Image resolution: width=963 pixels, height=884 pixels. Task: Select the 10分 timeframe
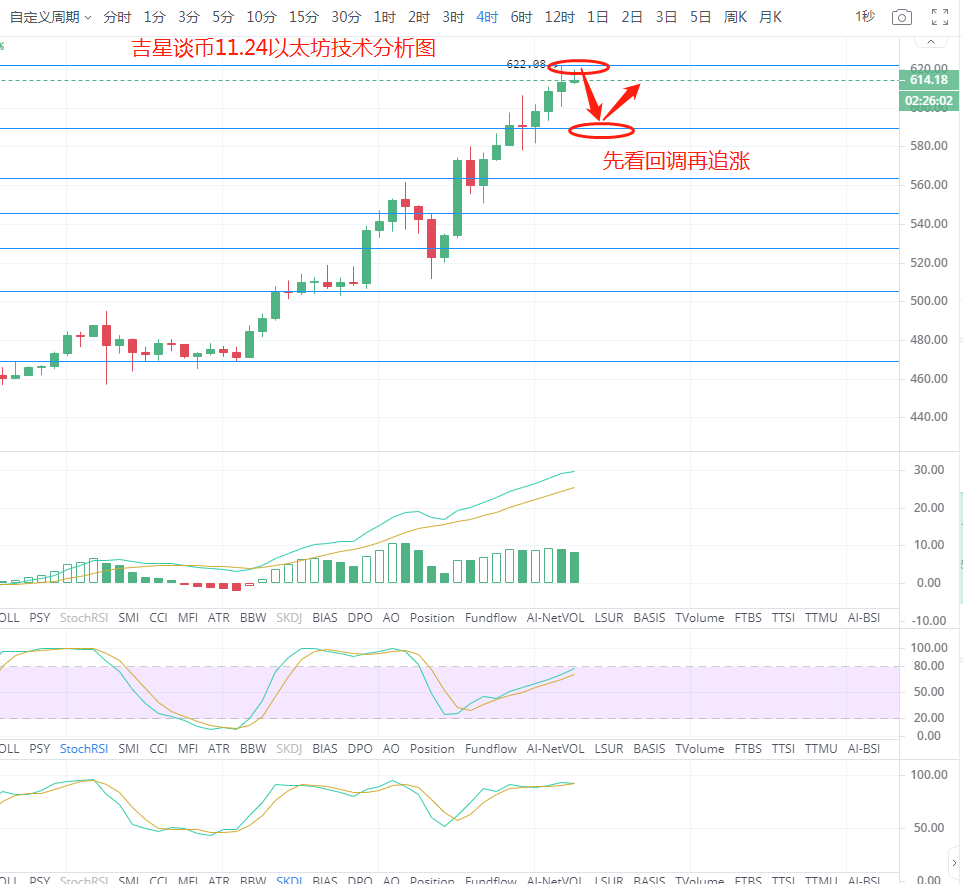coord(261,17)
